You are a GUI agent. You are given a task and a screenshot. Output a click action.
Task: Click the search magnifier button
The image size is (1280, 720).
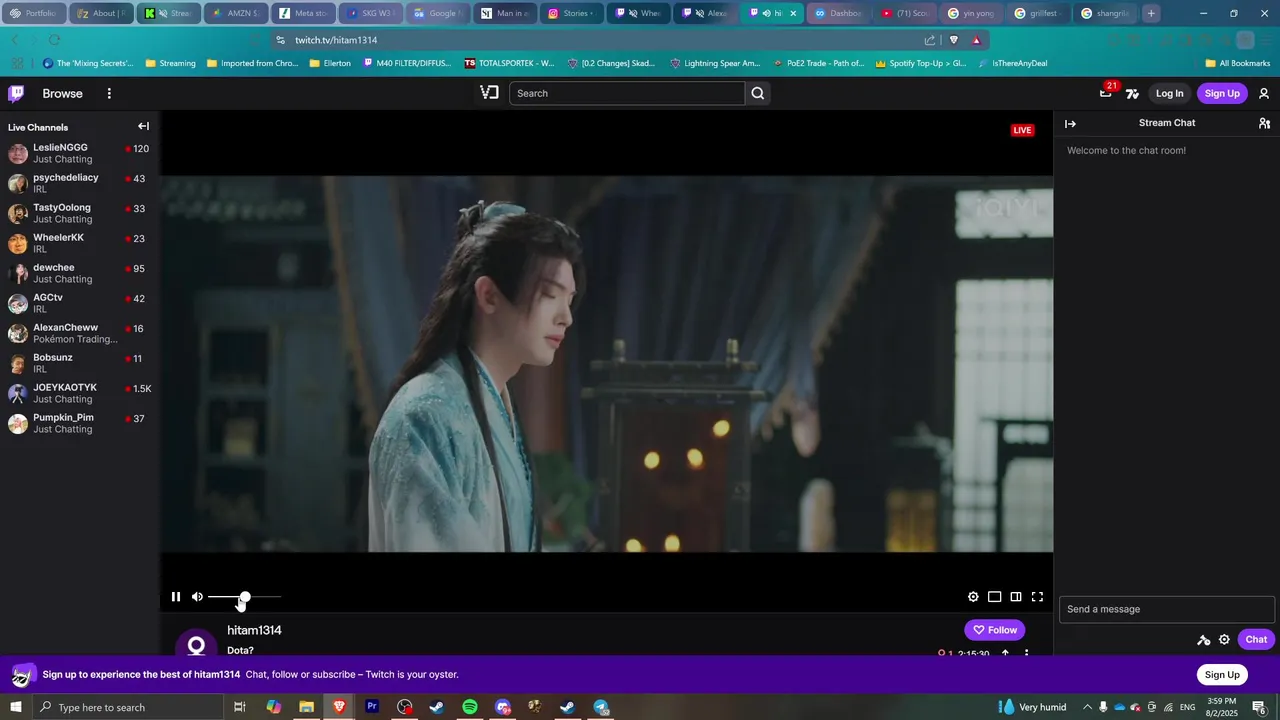[758, 93]
